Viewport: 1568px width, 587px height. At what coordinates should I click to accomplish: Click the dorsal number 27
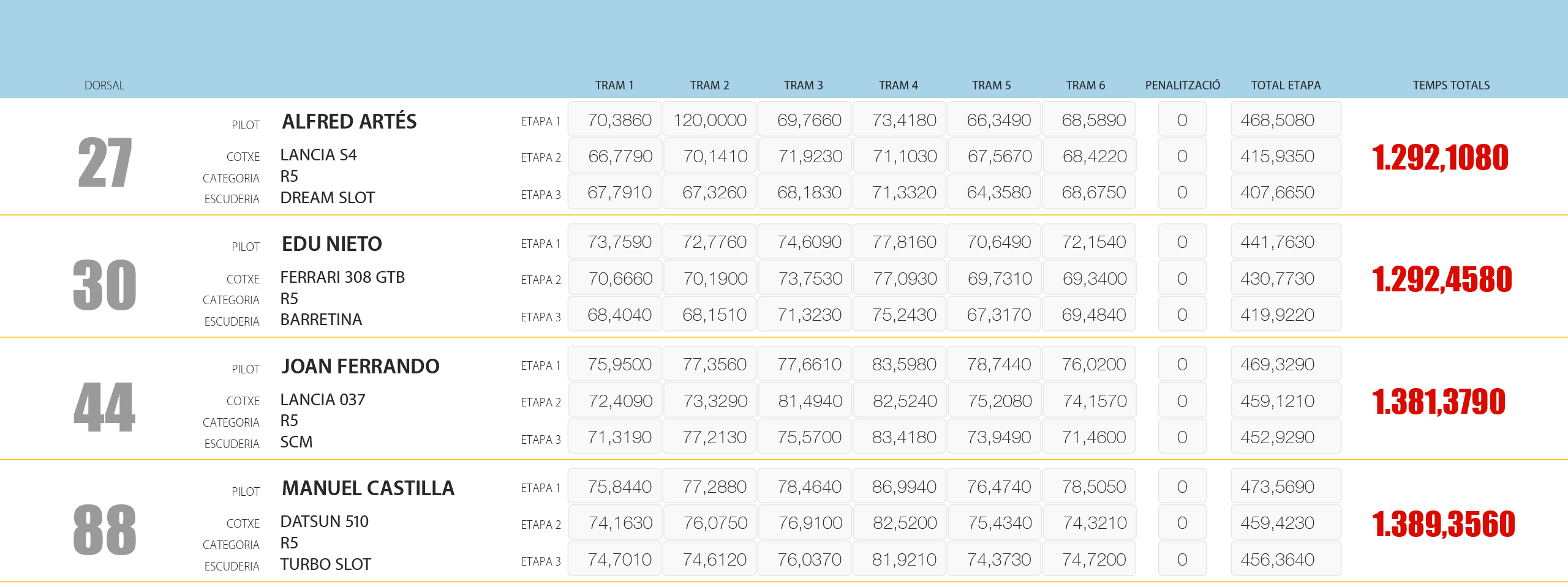(105, 163)
